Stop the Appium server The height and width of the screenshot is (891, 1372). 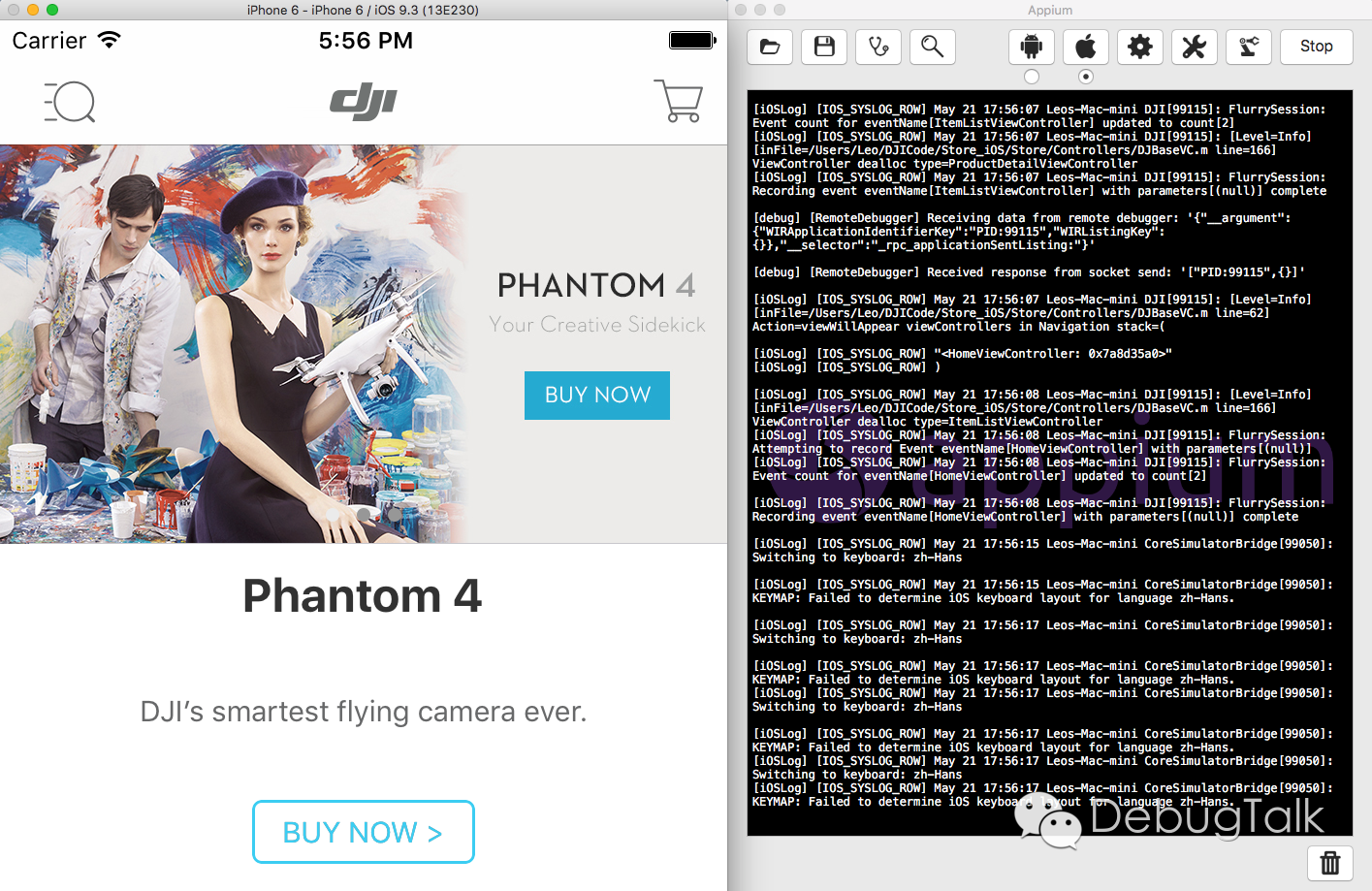click(1316, 47)
